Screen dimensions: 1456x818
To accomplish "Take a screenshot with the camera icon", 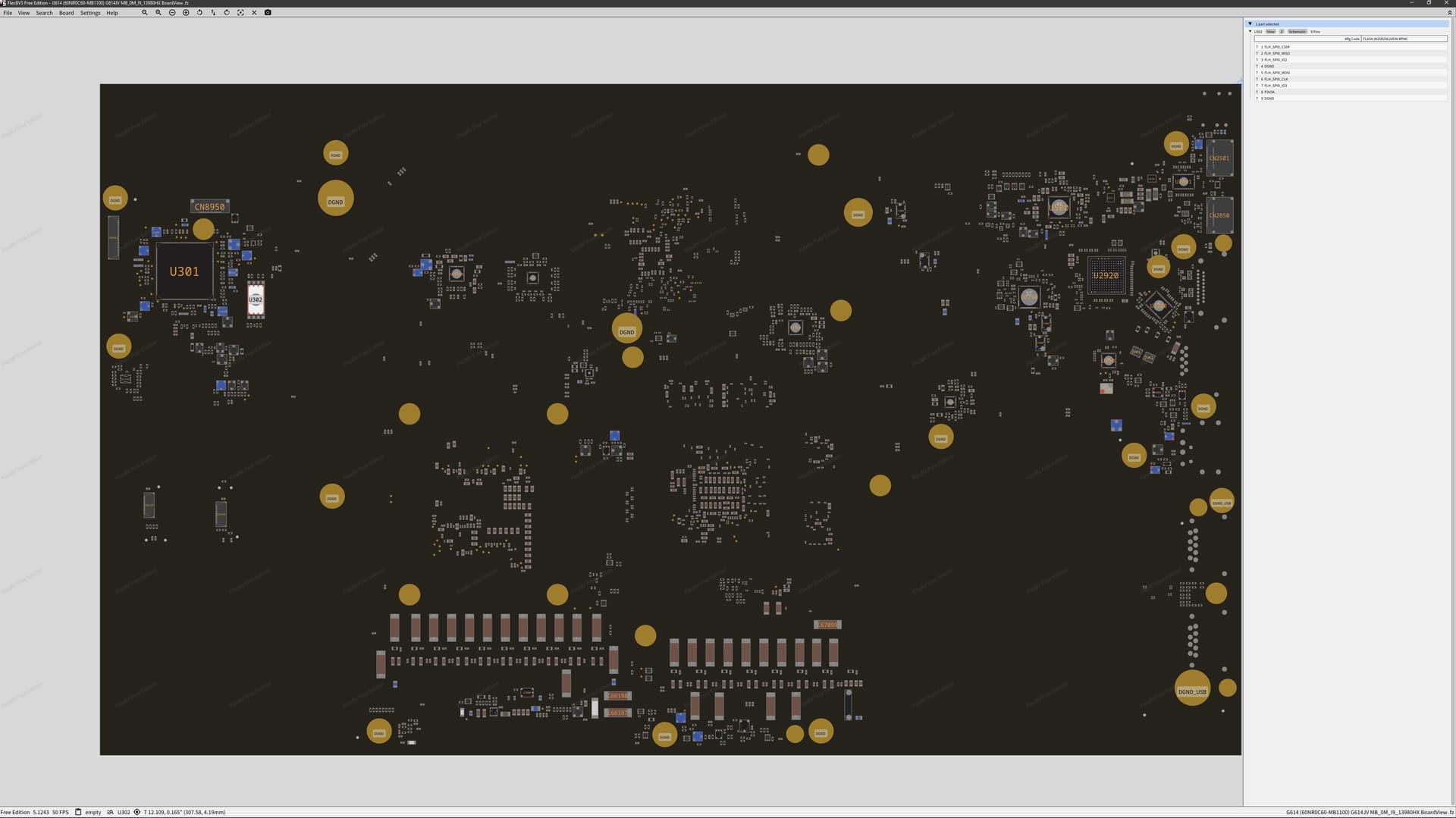I will pos(268,13).
